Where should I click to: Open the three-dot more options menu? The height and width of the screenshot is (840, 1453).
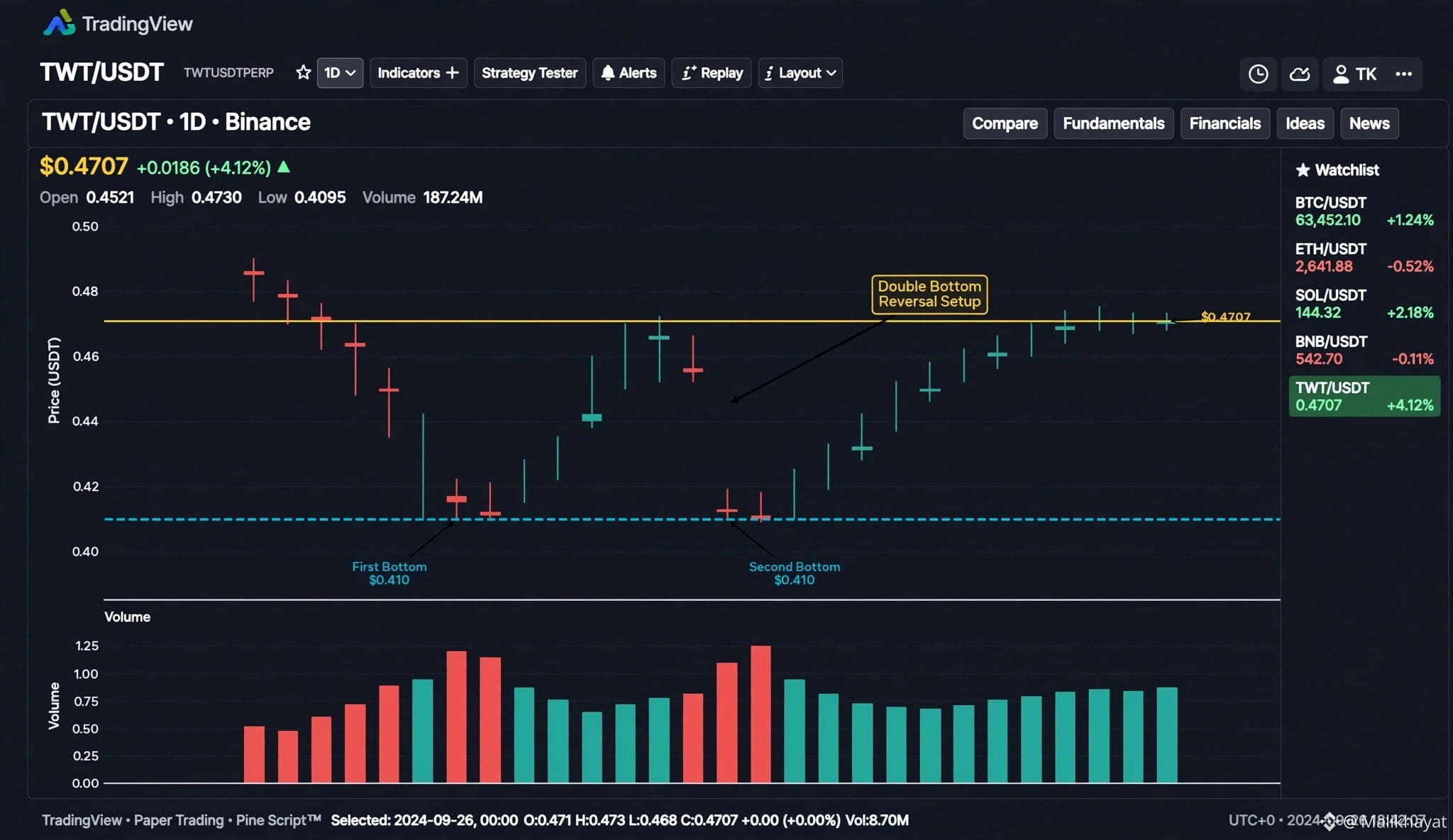1403,74
